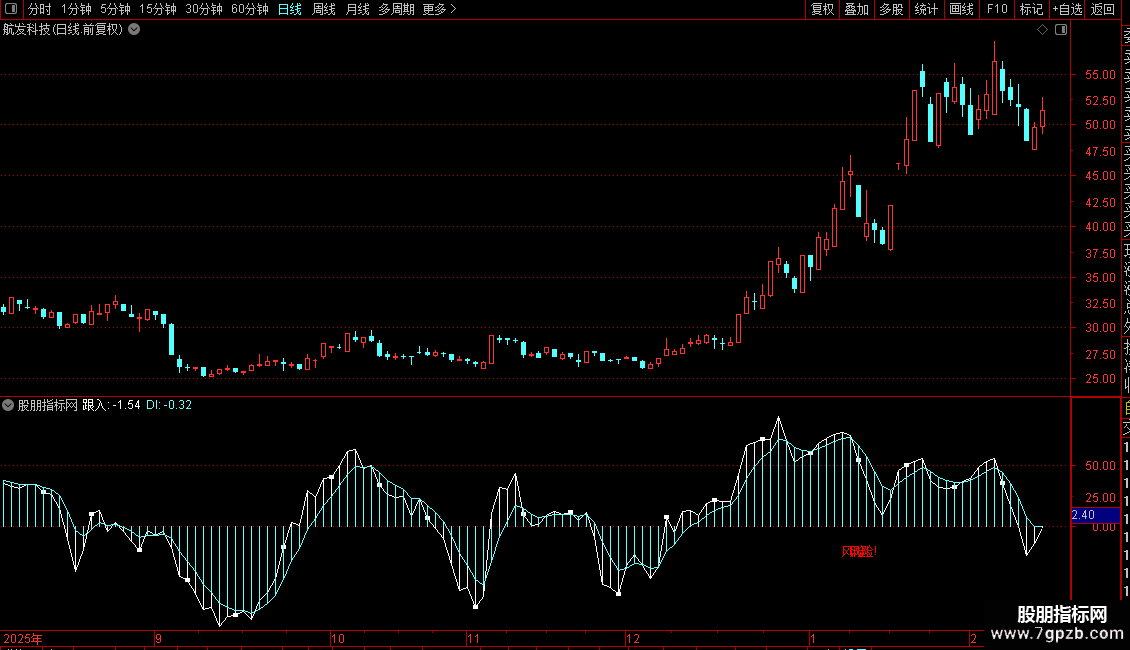Image resolution: width=1130 pixels, height=650 pixels.
Task: Click the 2025年 timeline label
Action: pyautogui.click(x=23, y=638)
